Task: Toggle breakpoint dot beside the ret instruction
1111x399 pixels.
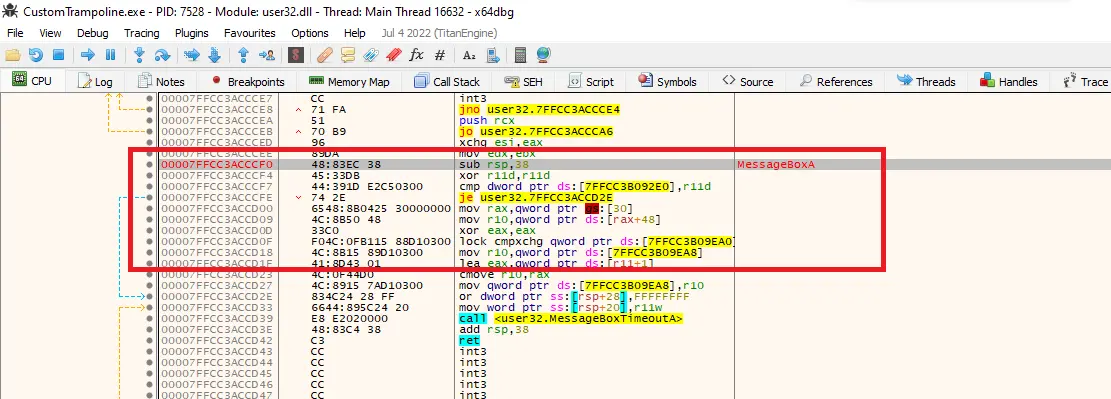Action: [x=149, y=340]
